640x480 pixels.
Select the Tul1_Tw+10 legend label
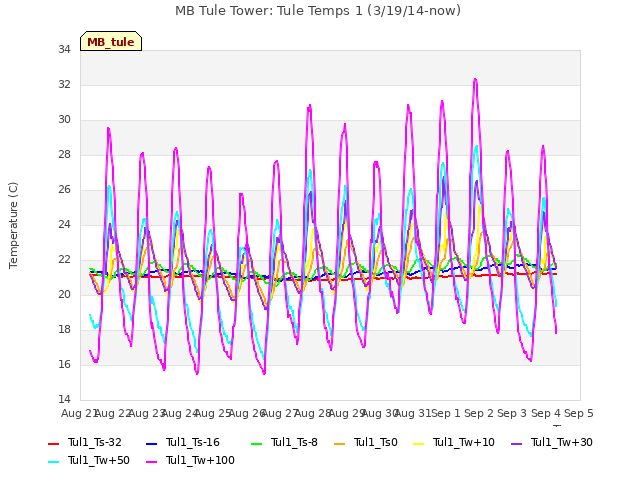pyautogui.click(x=463, y=442)
